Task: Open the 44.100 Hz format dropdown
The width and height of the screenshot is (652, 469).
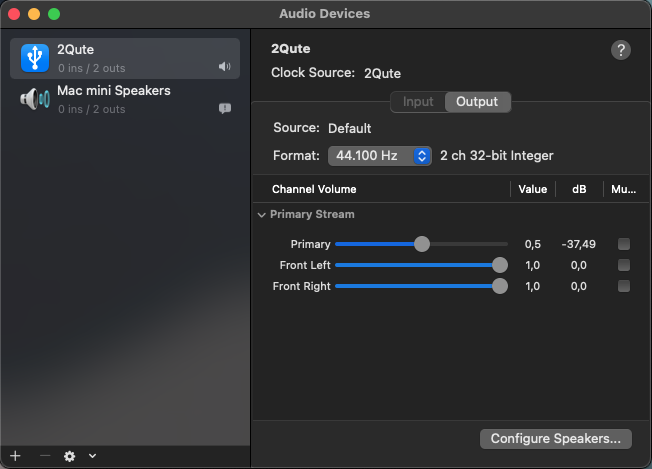Action: point(380,156)
